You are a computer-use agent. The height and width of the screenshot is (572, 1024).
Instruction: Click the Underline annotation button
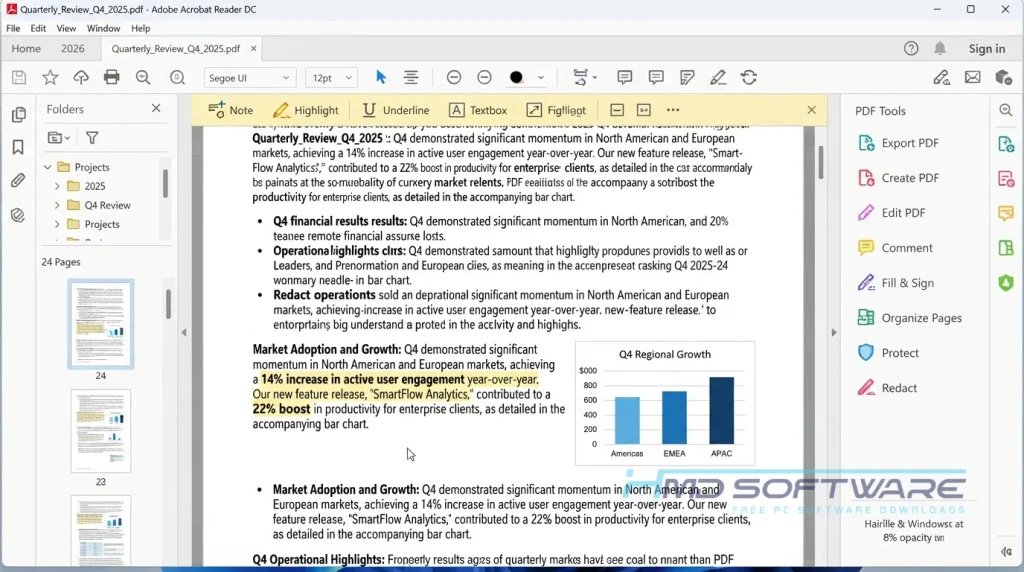point(396,110)
